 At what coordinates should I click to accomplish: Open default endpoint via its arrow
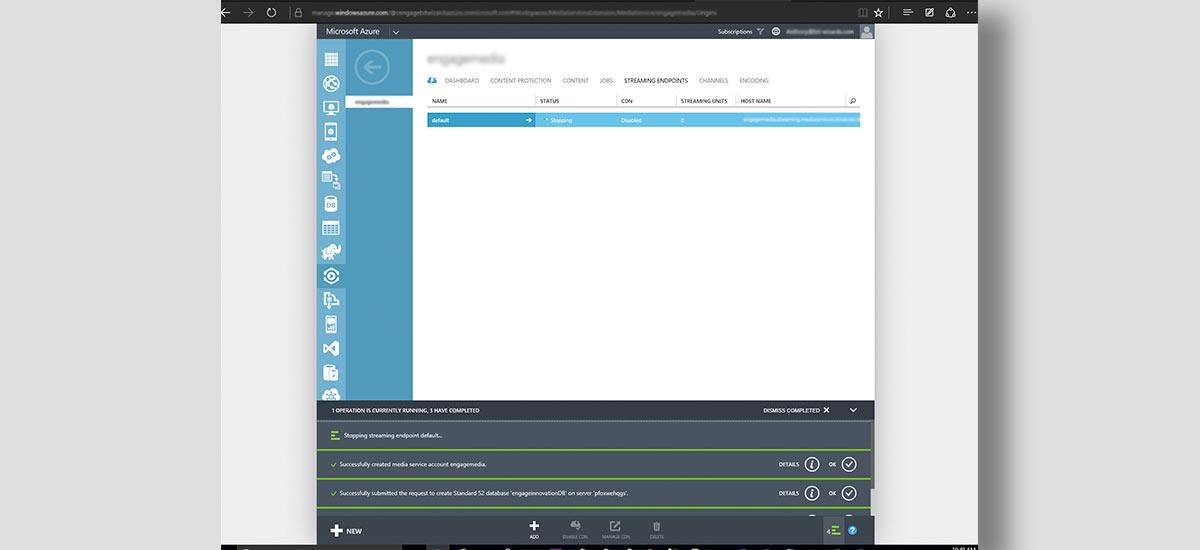point(529,120)
